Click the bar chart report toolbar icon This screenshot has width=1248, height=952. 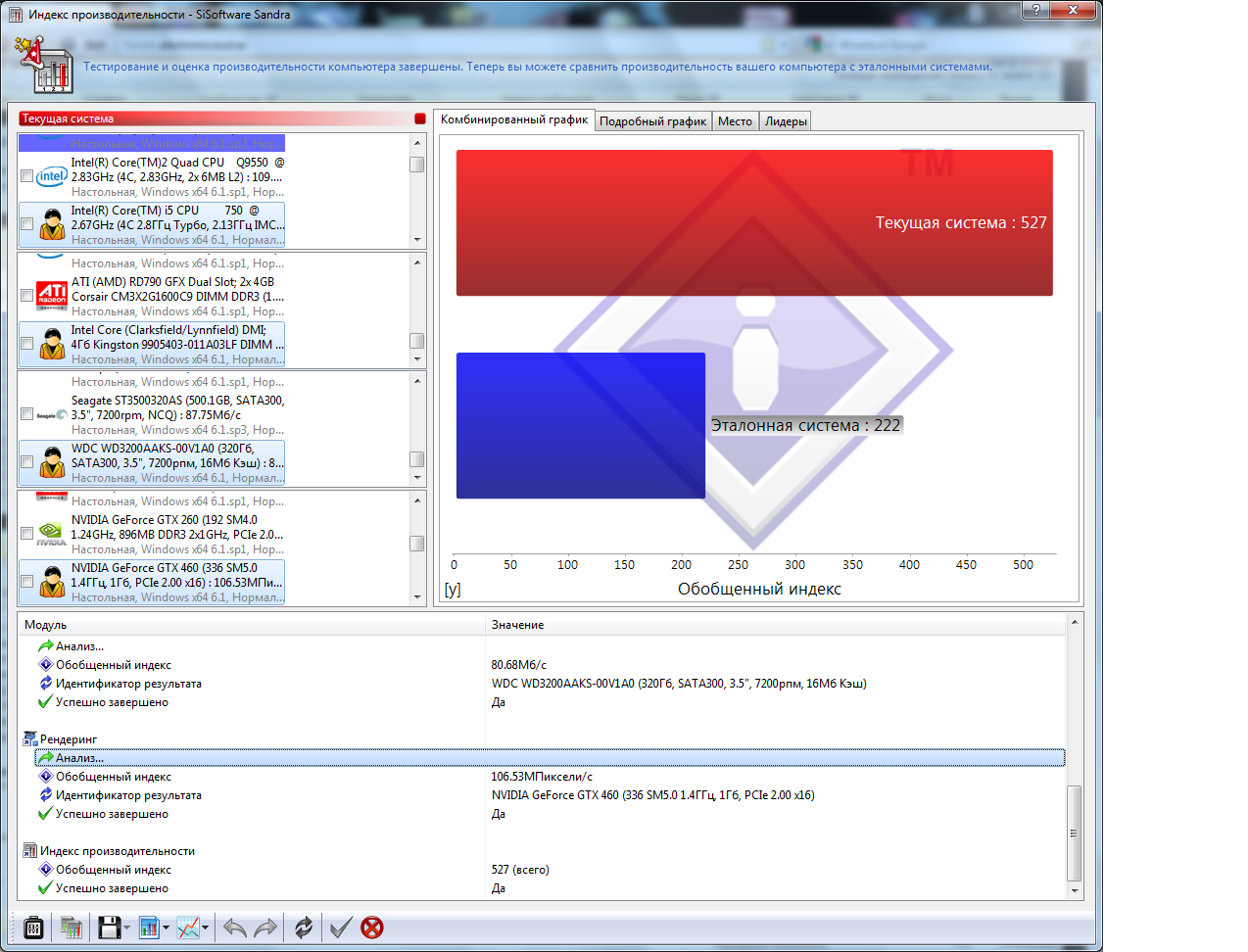click(x=149, y=928)
